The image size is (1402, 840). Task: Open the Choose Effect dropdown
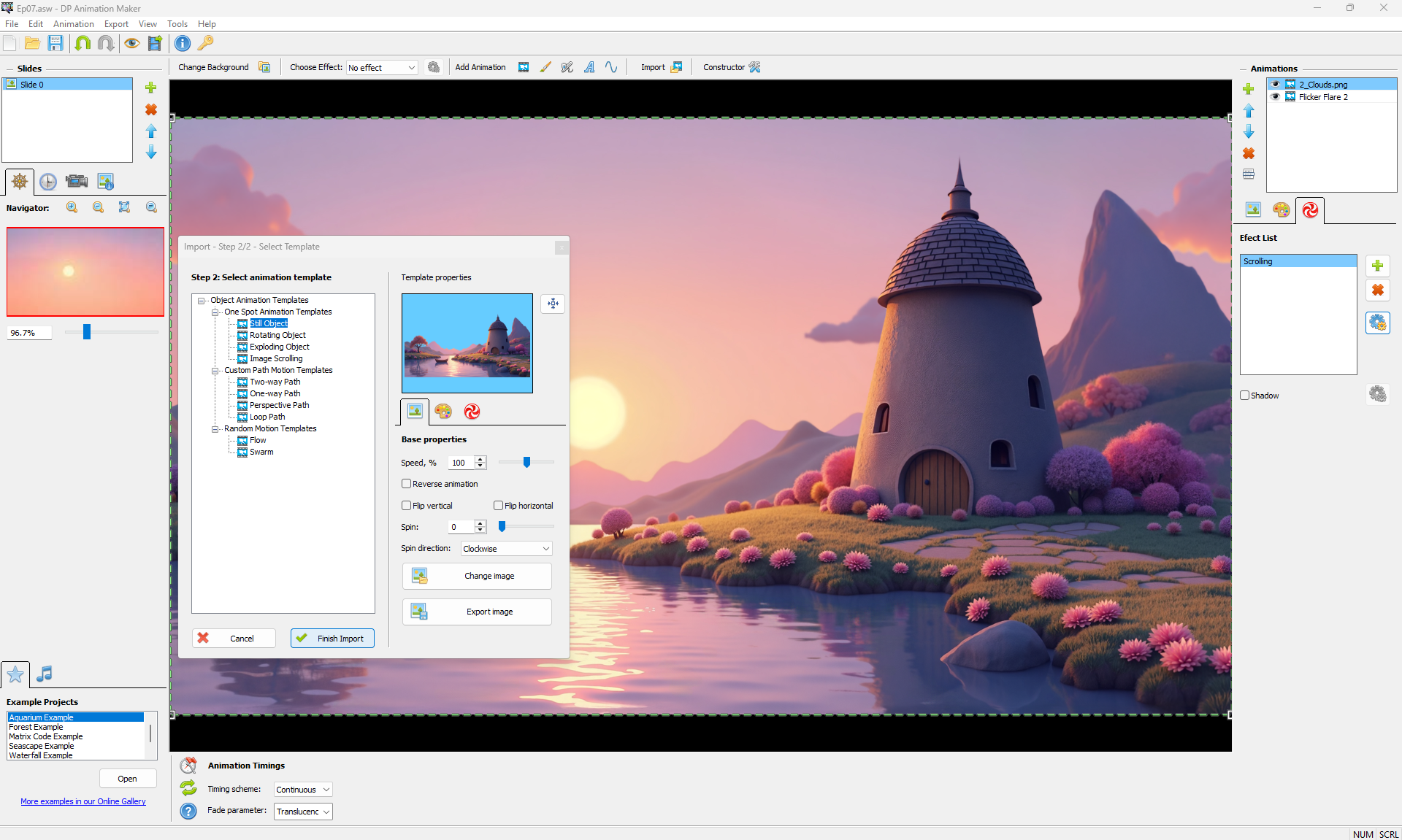[382, 67]
